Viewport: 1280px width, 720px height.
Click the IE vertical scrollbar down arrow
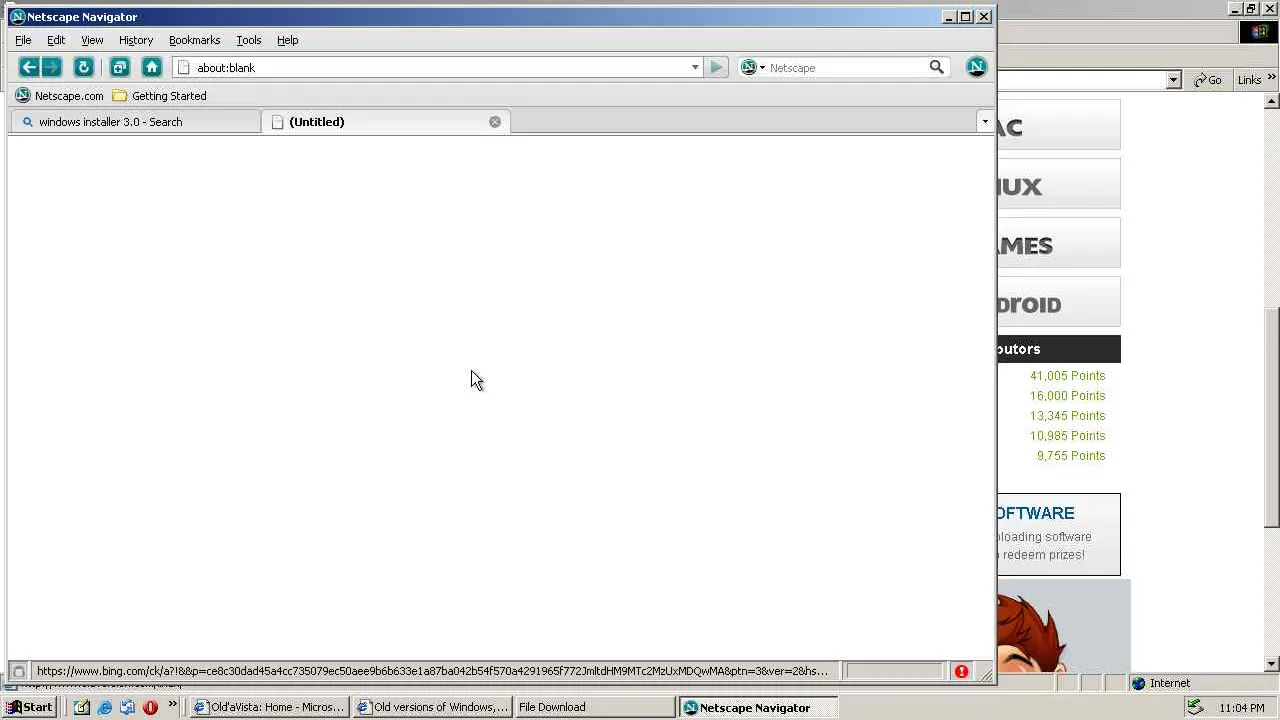click(1272, 664)
